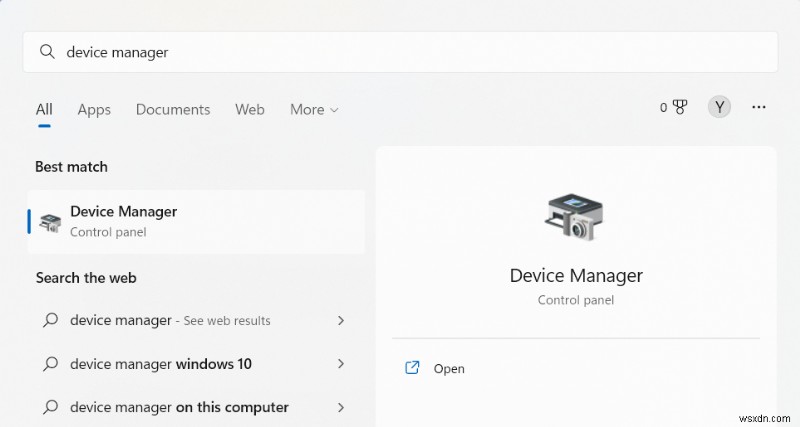
Task: Click the large Device Manager preview icon
Action: (576, 217)
